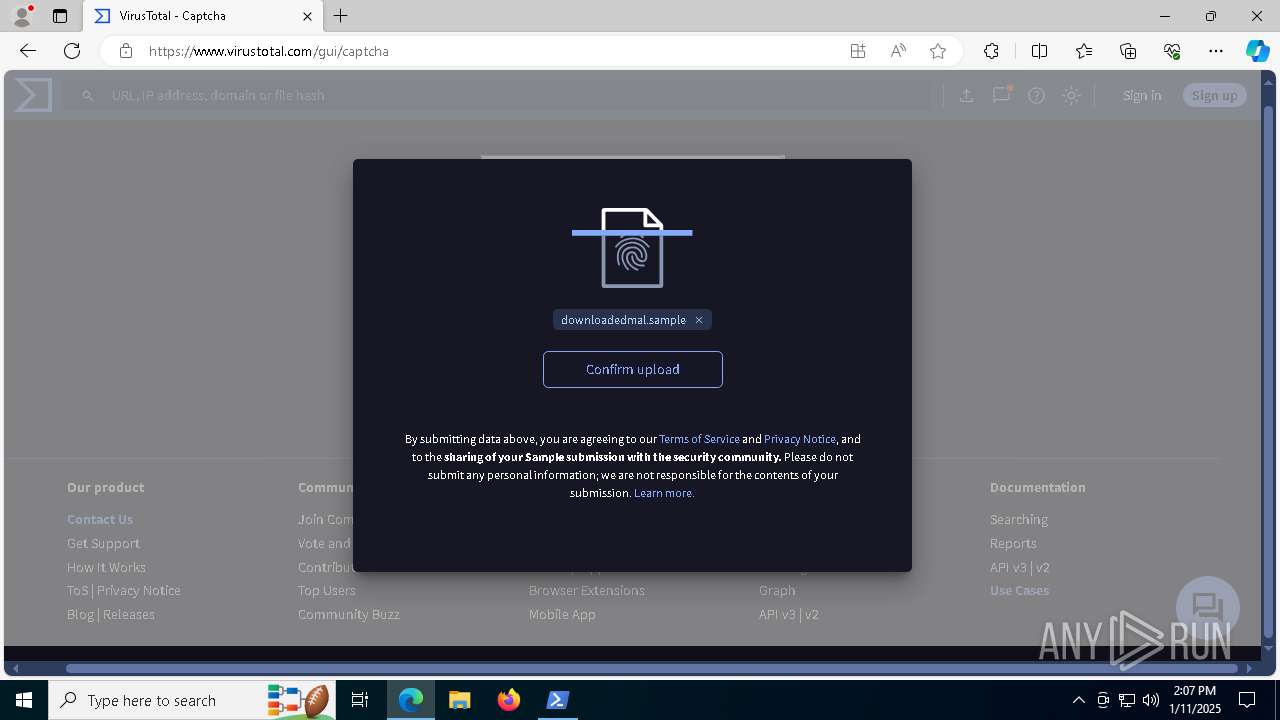The image size is (1280, 720).
Task: Open Collections icon
Action: click(1128, 51)
